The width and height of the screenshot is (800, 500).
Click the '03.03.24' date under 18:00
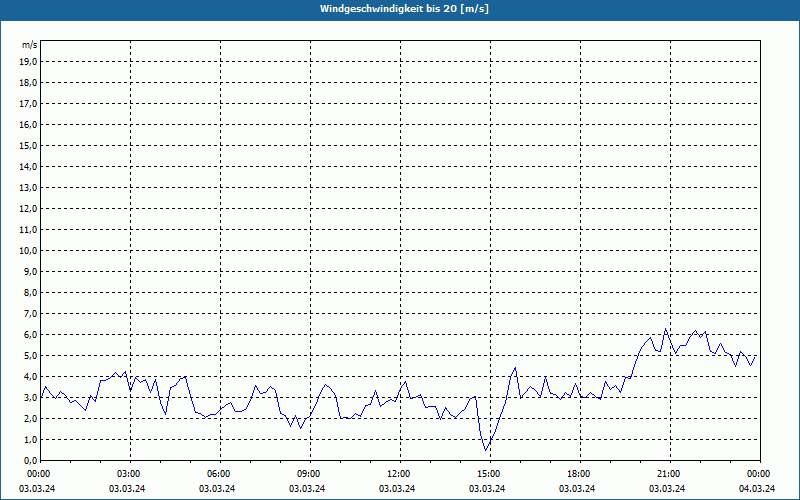[577, 488]
